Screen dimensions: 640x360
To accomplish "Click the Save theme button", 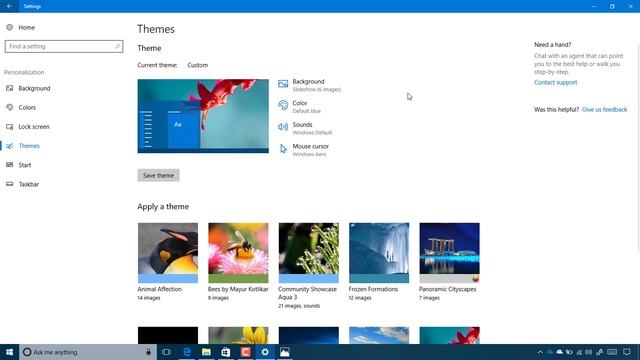I will 158,175.
